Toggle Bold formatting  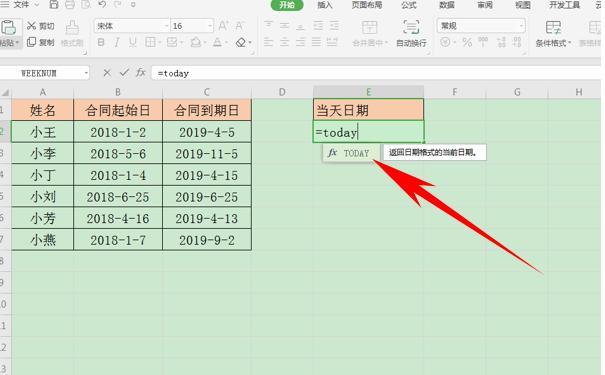coord(101,42)
